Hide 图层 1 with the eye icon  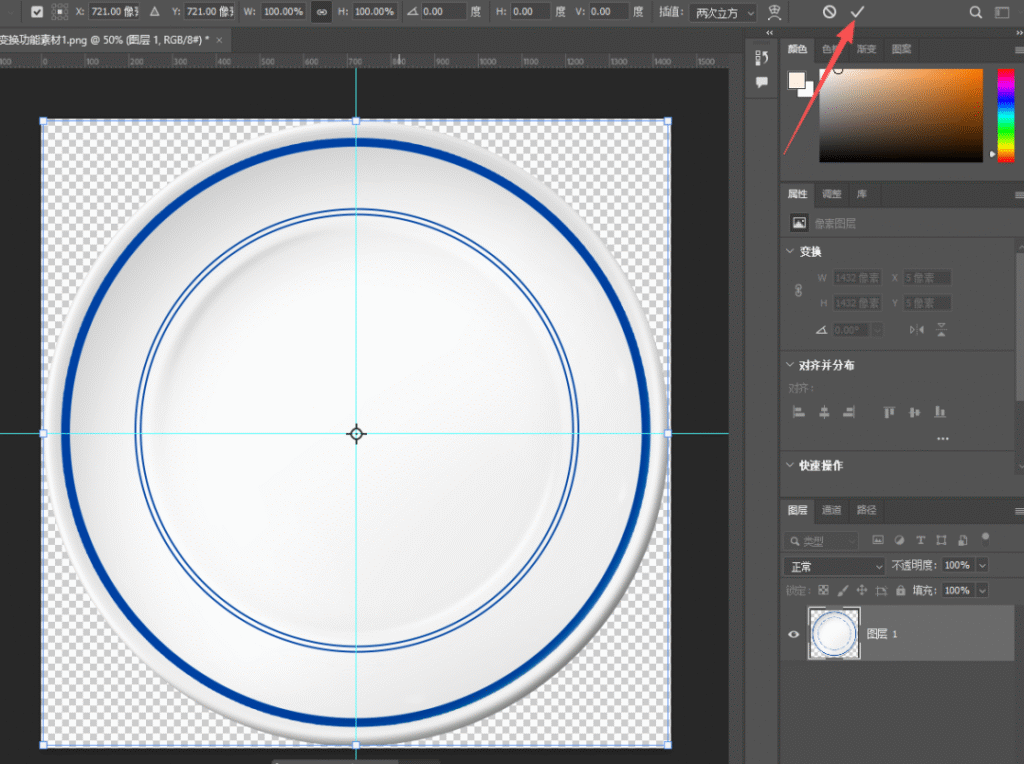793,634
